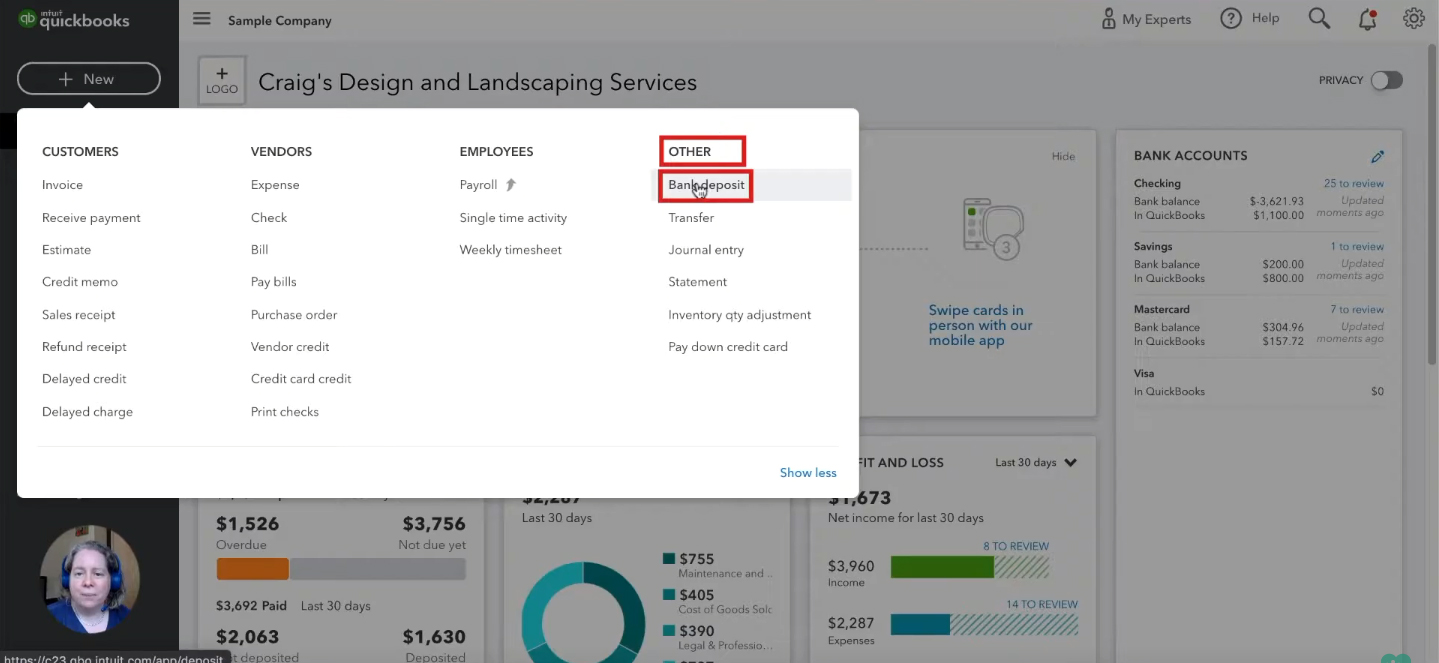Image resolution: width=1439 pixels, height=663 pixels.
Task: Select Invoice under Customers
Action: pos(62,185)
